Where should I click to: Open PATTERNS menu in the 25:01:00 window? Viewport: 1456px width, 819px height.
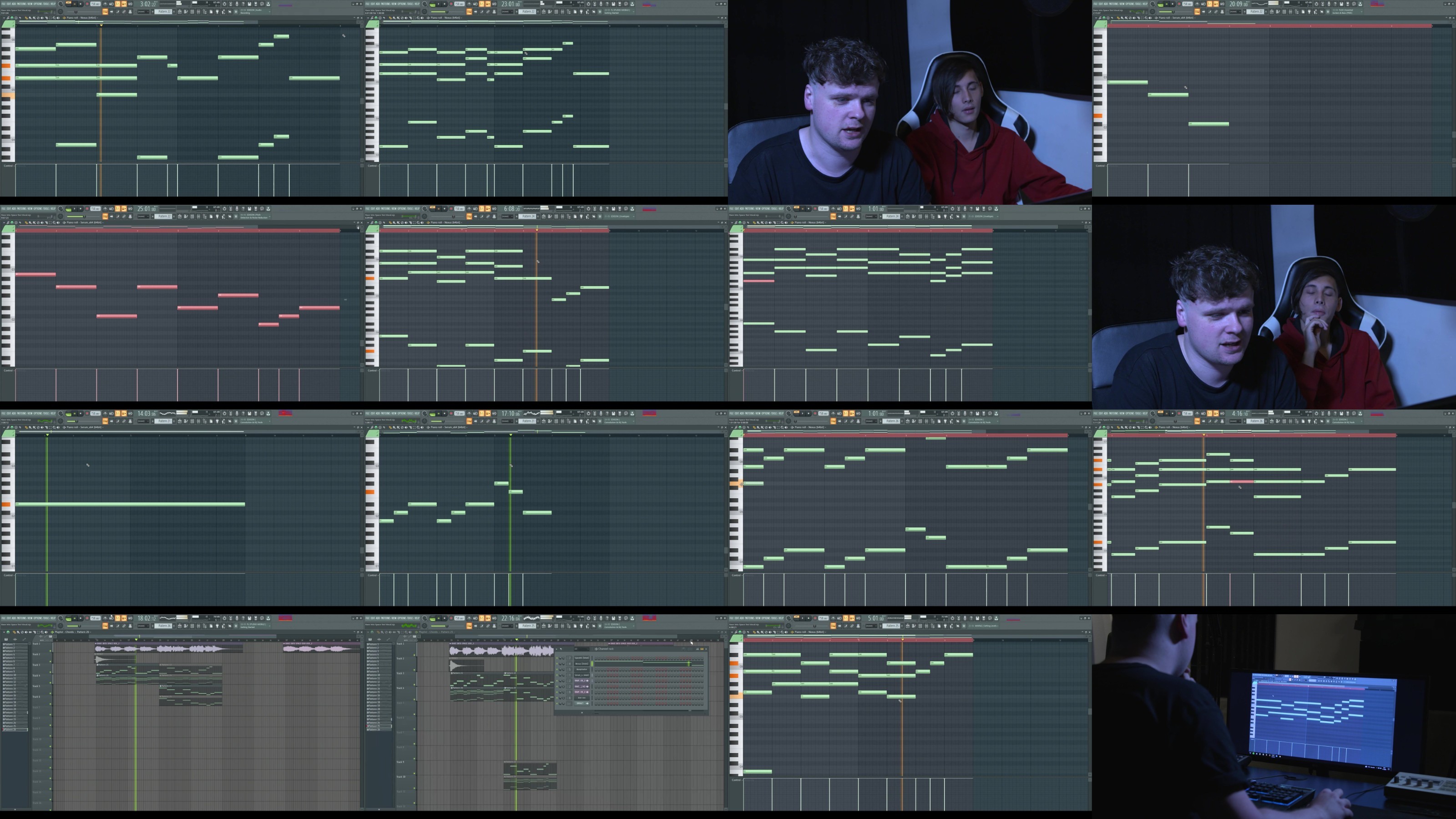pos(21,208)
